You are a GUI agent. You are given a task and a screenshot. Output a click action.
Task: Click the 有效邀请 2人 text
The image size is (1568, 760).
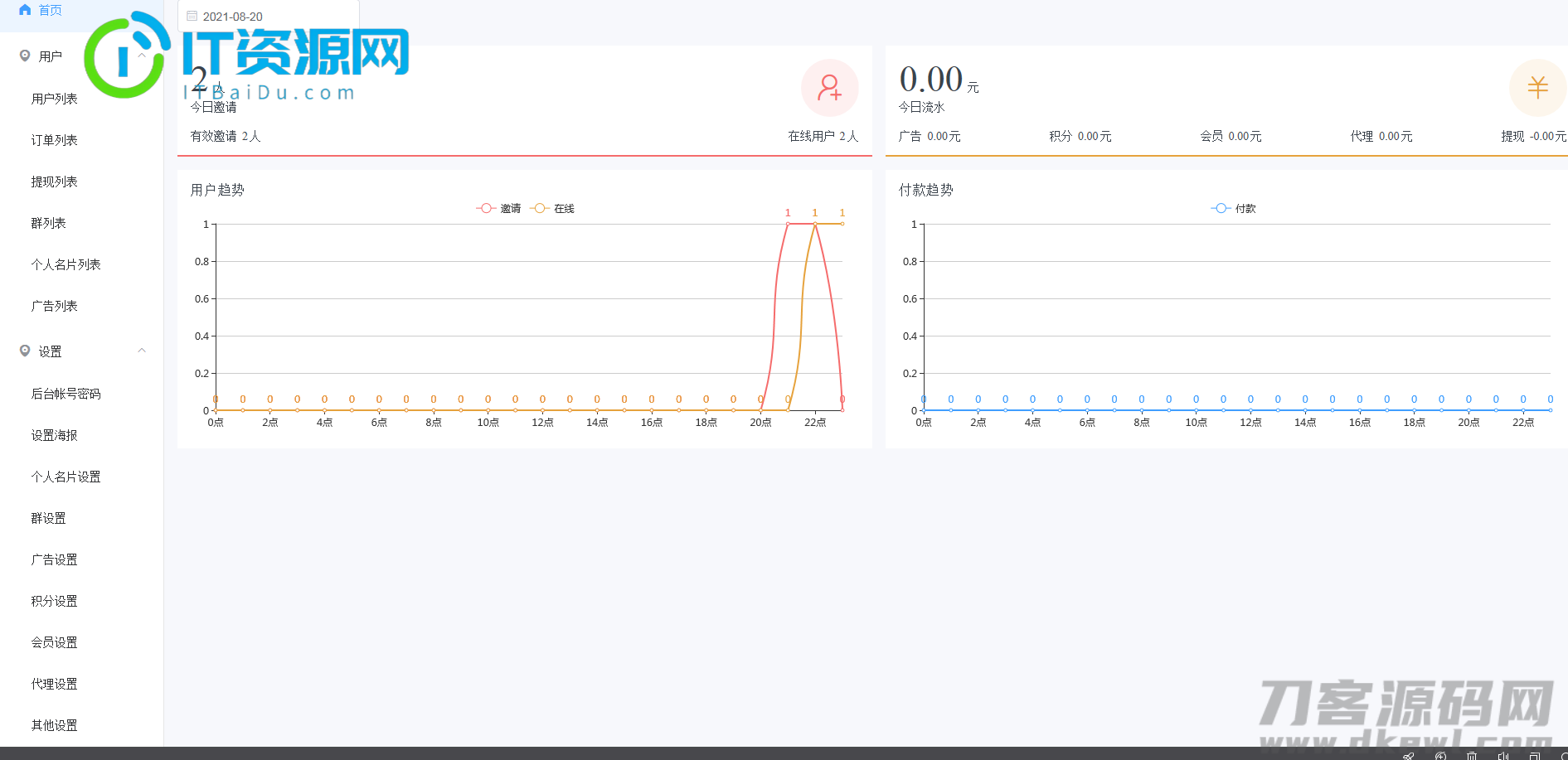pyautogui.click(x=226, y=136)
